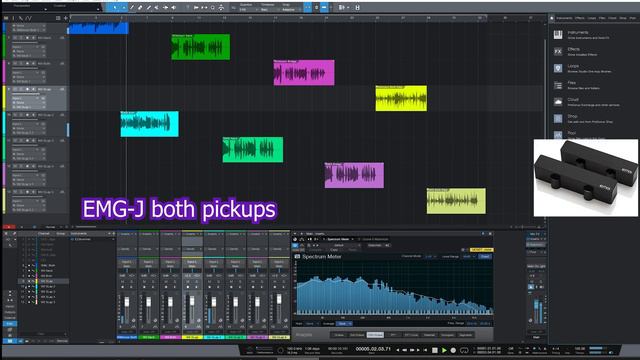The width and height of the screenshot is (640, 360).
Task: Click the Add Tracks plus icon
Action: (x=65, y=18)
